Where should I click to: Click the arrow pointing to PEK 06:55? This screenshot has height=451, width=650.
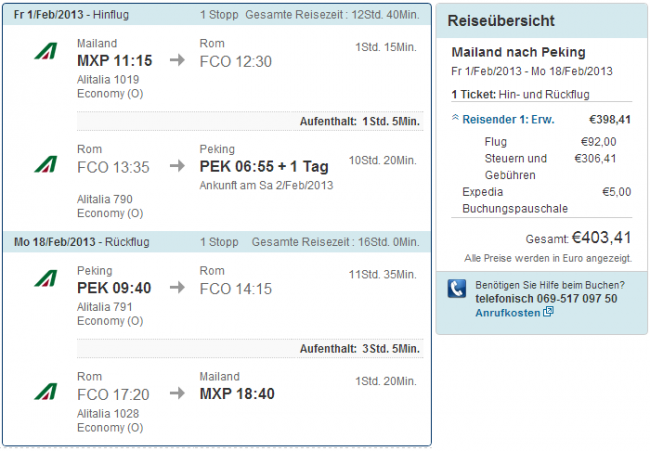pyautogui.click(x=177, y=167)
